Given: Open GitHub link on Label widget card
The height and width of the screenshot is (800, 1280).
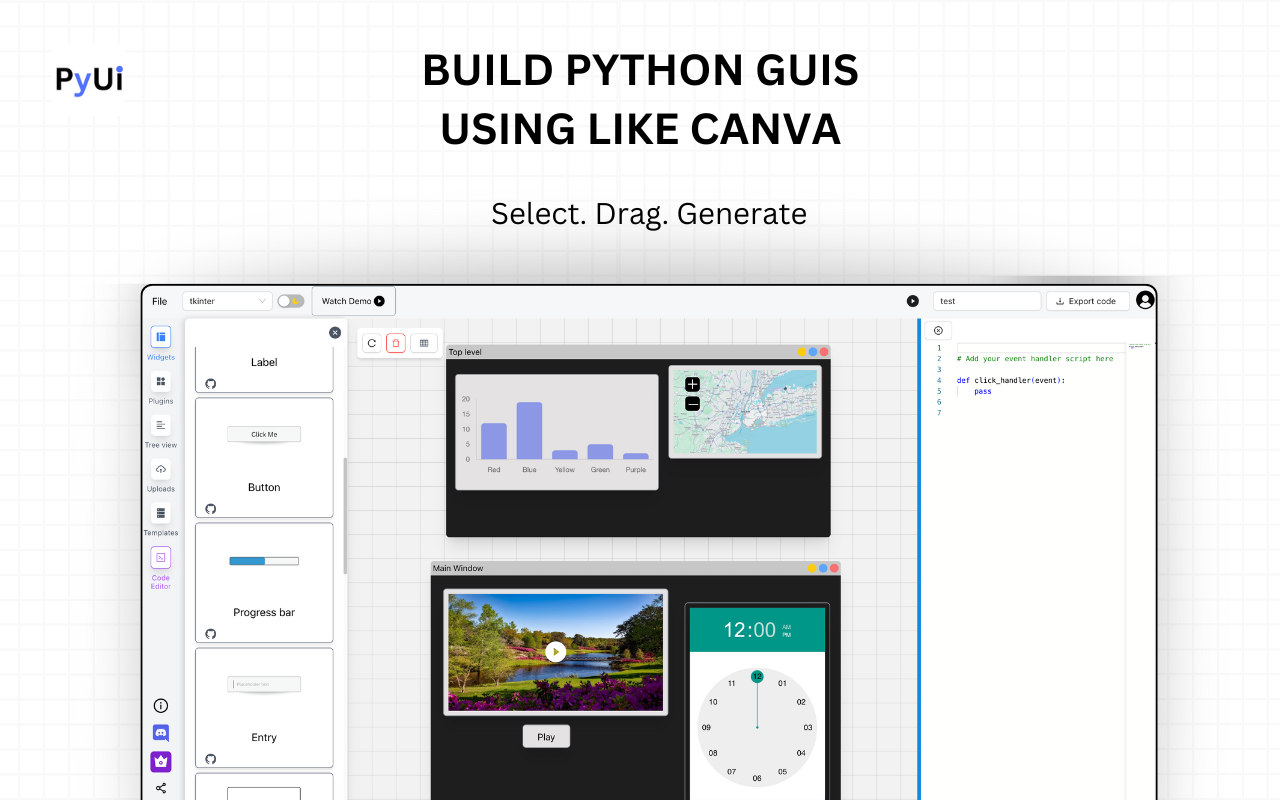Looking at the screenshot, I should [210, 384].
